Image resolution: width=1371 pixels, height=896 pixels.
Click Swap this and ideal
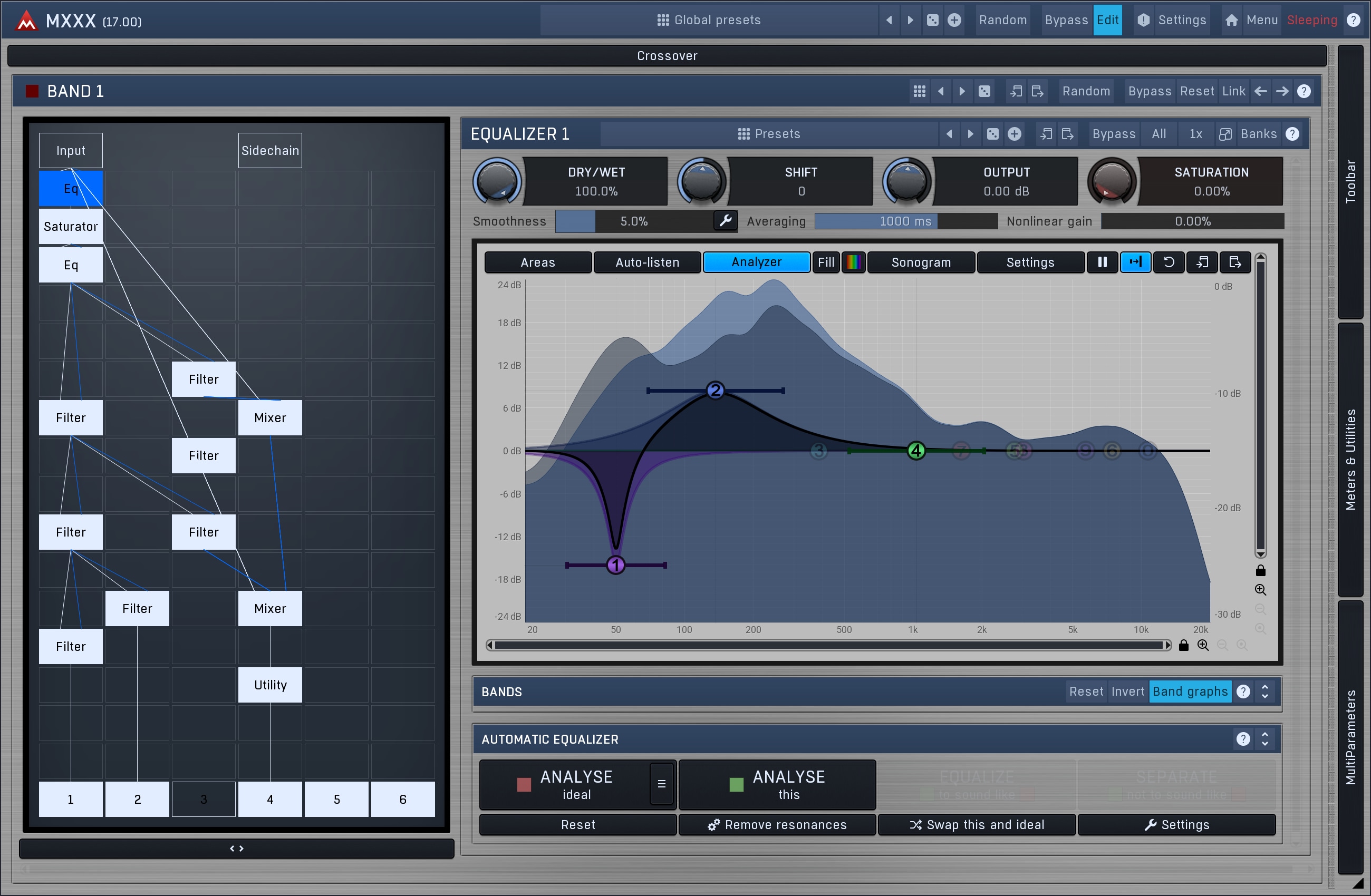coord(977,825)
